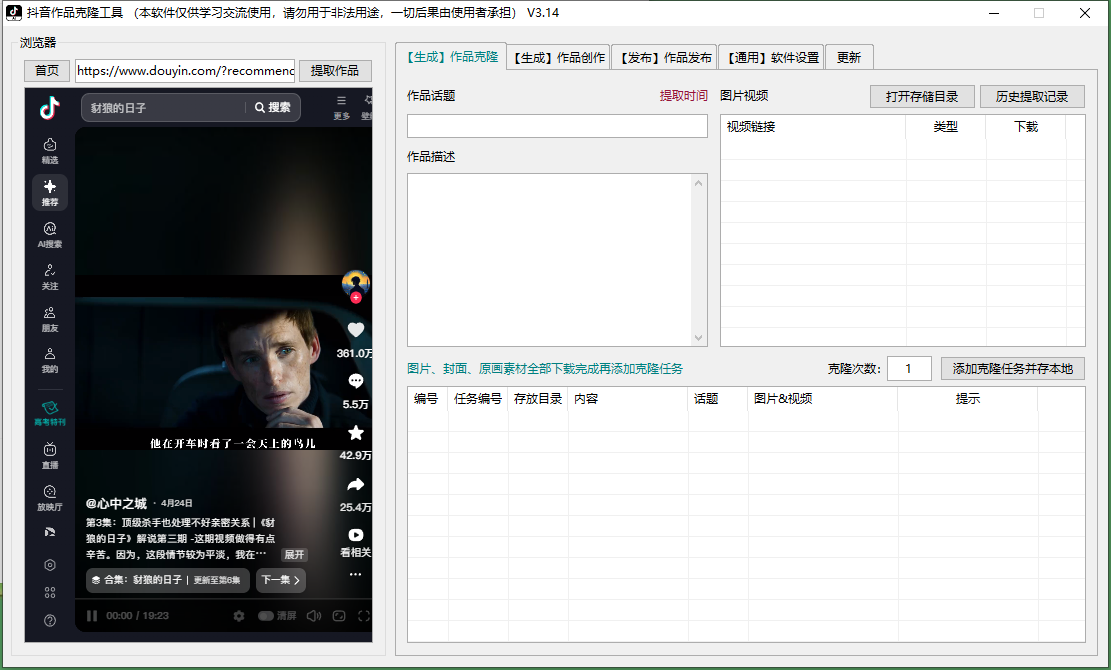Favorite the video with the star icon

point(356,433)
